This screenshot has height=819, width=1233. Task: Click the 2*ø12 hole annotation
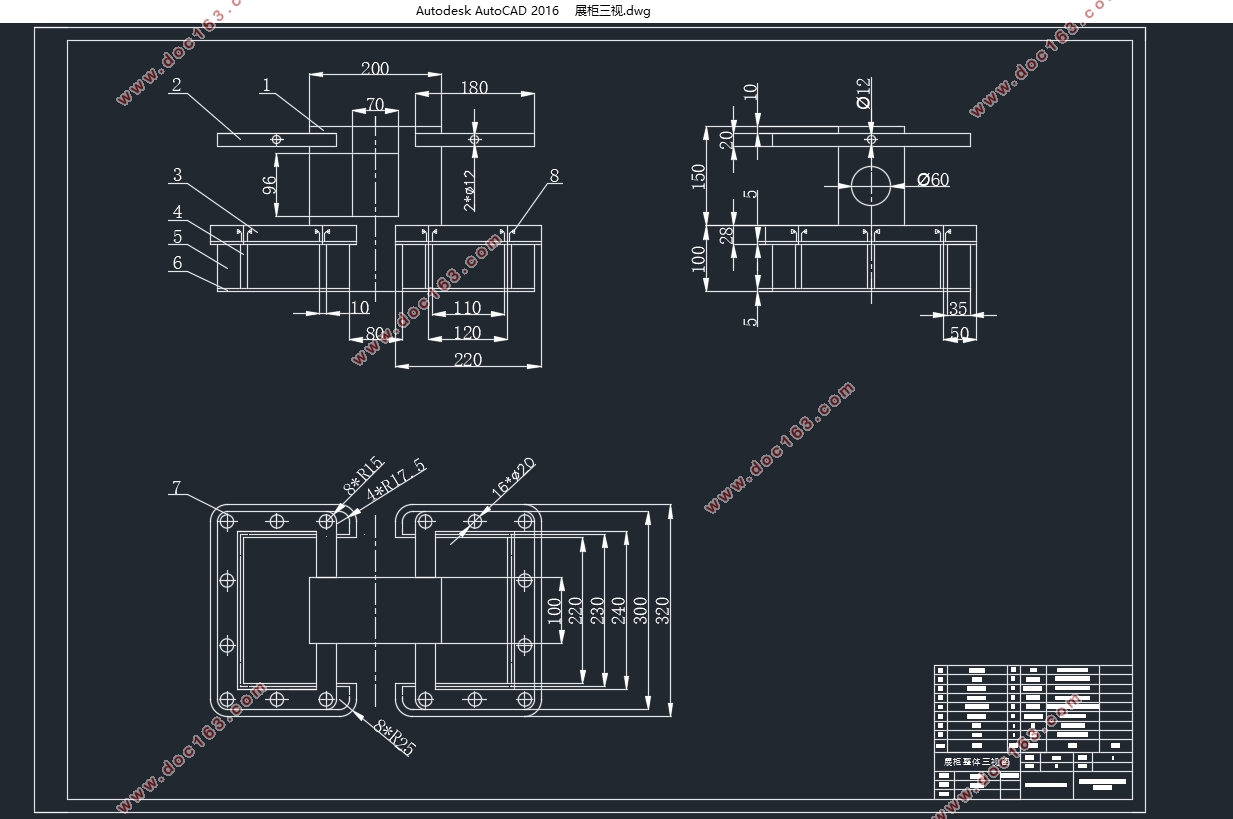click(x=469, y=190)
